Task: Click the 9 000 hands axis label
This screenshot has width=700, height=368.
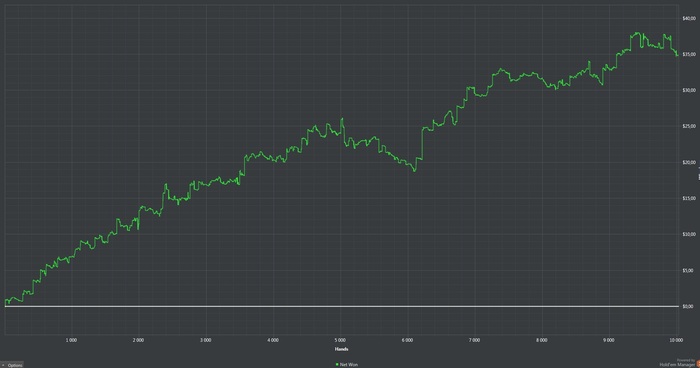Action: (608, 340)
